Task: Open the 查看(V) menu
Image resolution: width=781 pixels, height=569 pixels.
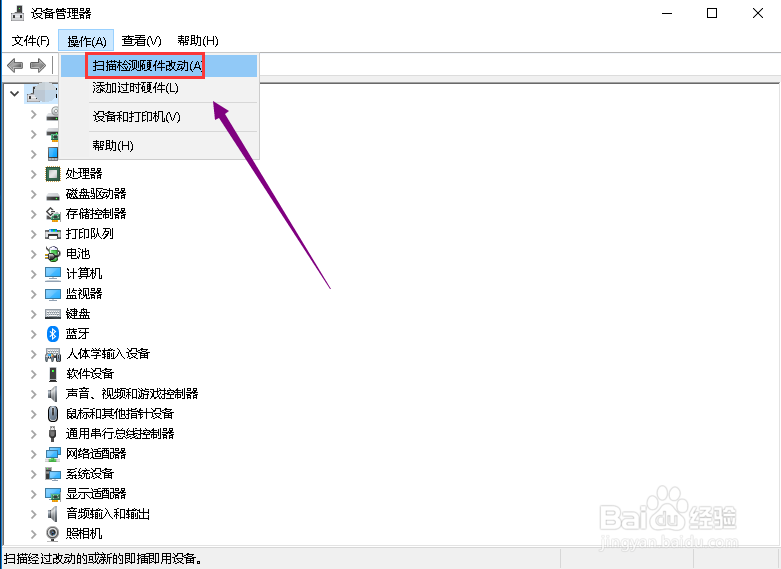Action: pos(141,40)
